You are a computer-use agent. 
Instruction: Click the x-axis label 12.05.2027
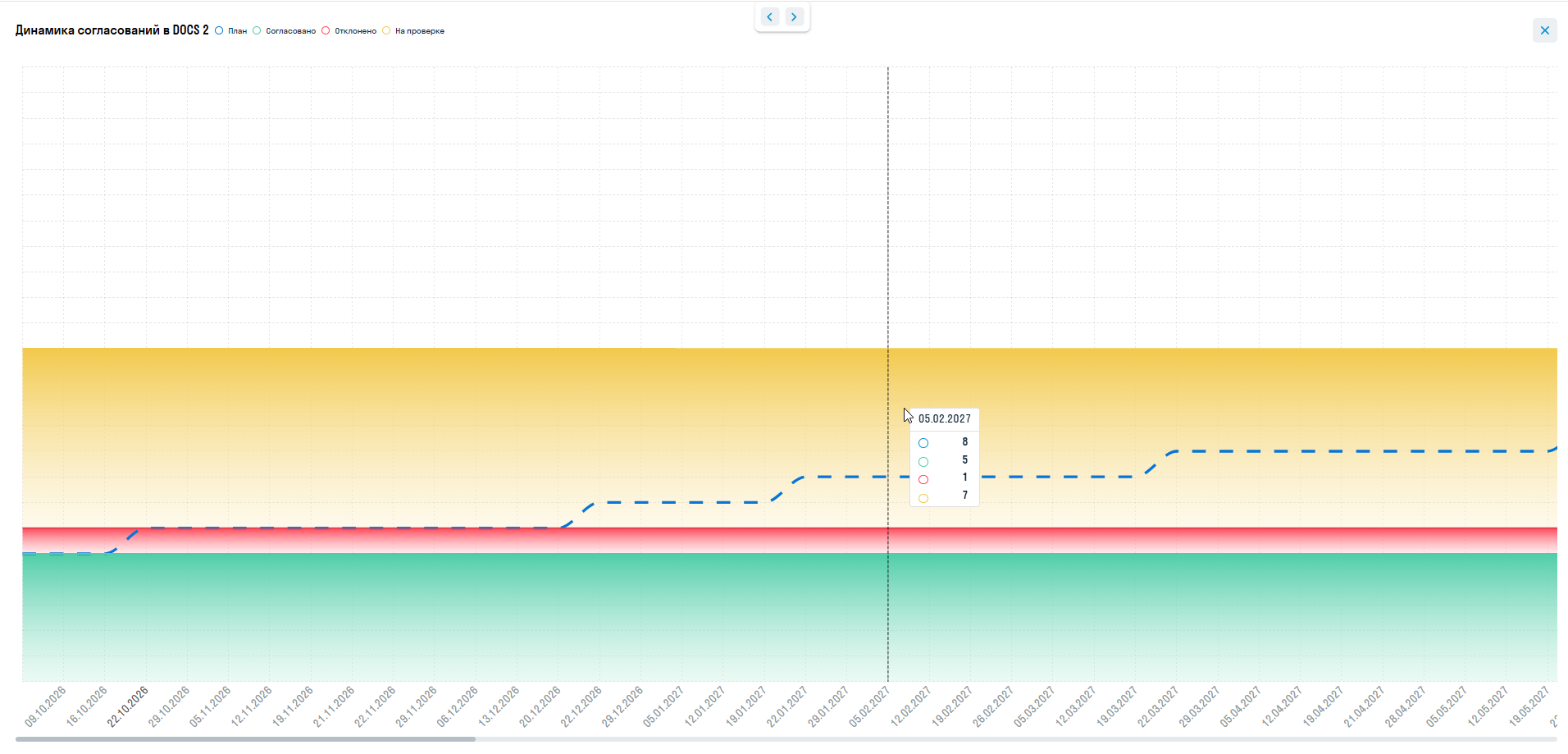coord(1488,706)
